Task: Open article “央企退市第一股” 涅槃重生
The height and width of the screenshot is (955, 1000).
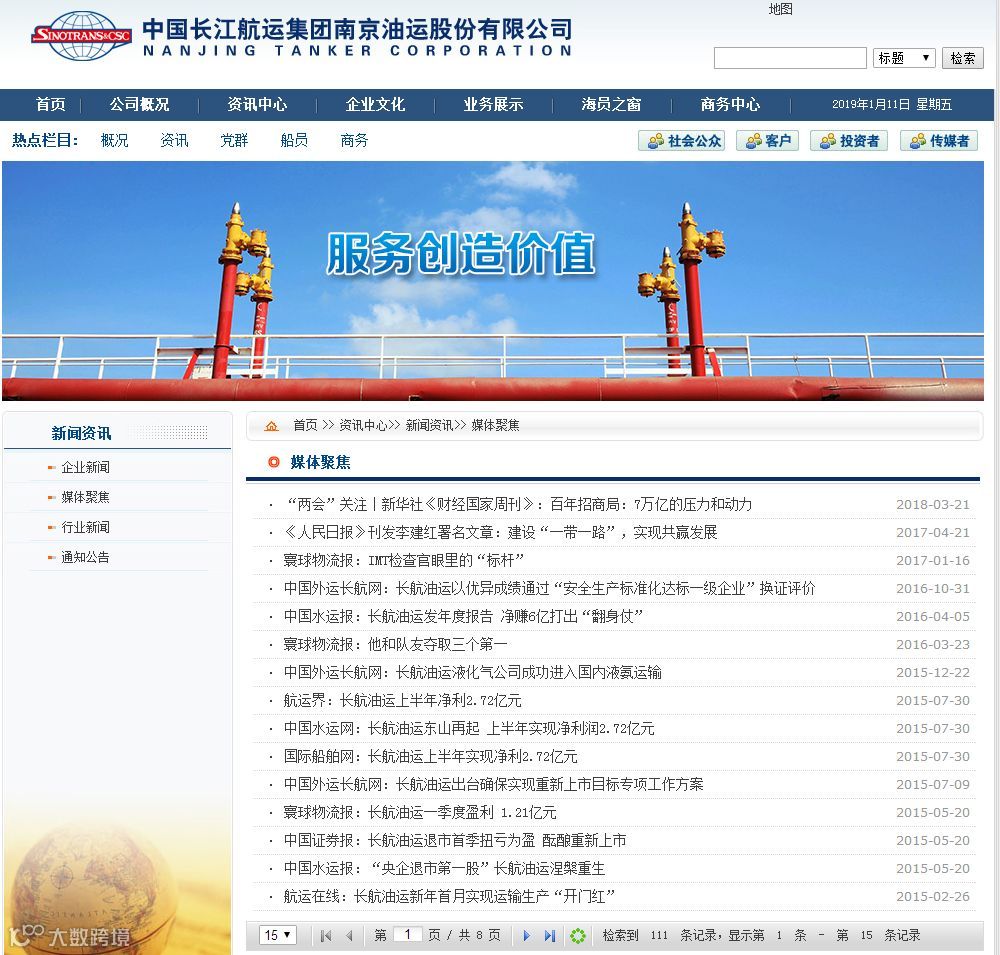Action: pos(444,870)
